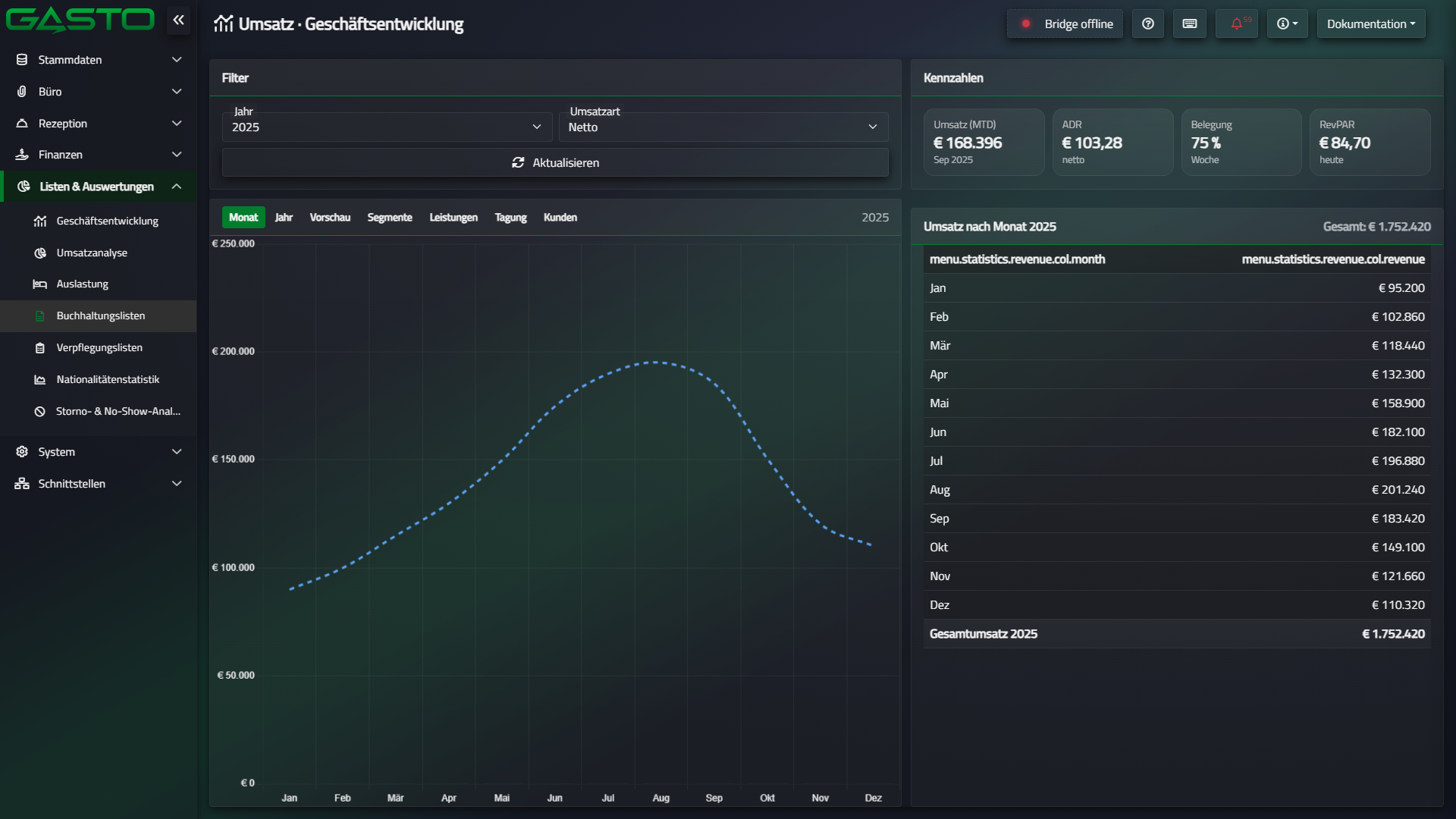The image size is (1456, 819).
Task: Open the keyboard shortcuts icon
Action: pos(1190,24)
